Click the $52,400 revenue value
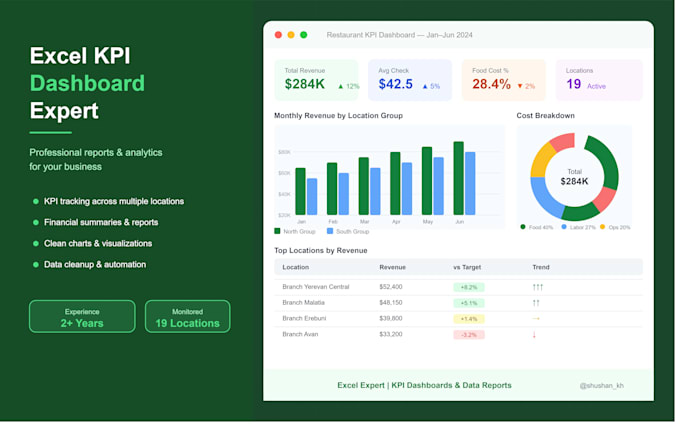 (391, 287)
